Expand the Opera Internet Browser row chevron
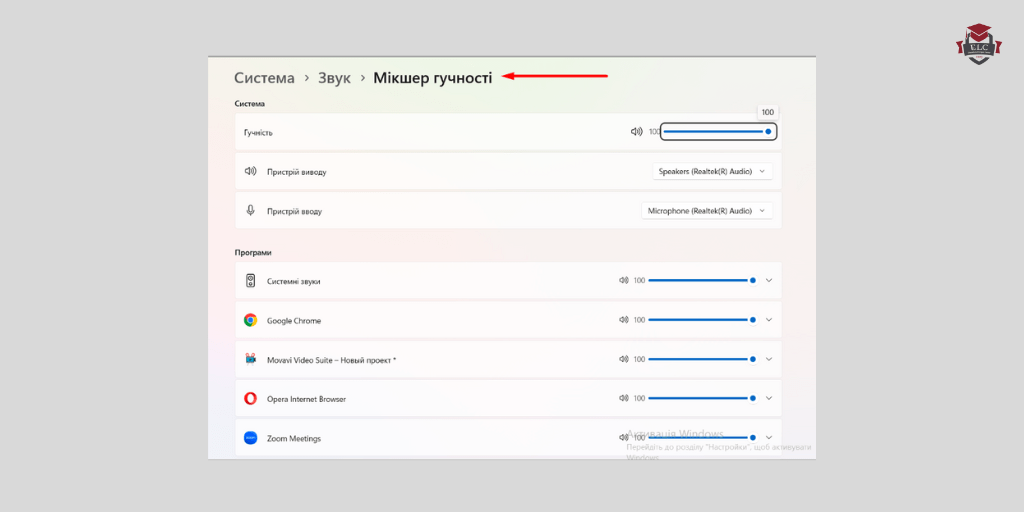 [x=769, y=398]
